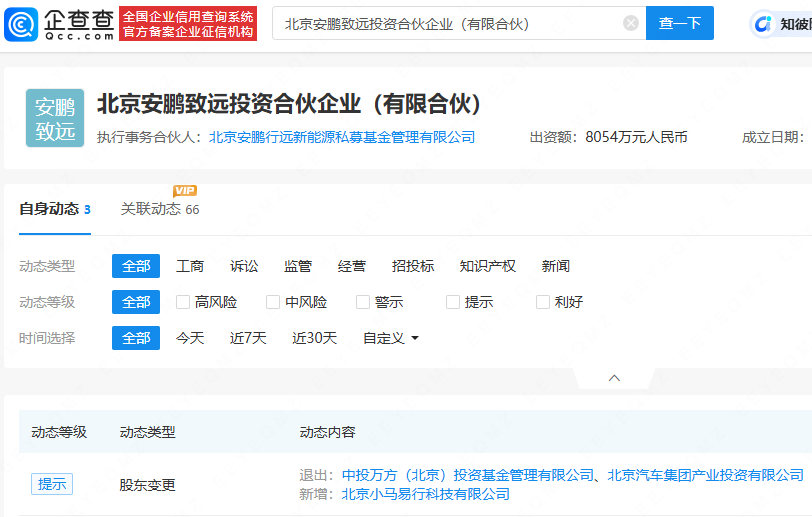Tick the 利好 level checkbox
The height and width of the screenshot is (517, 812).
543,302
